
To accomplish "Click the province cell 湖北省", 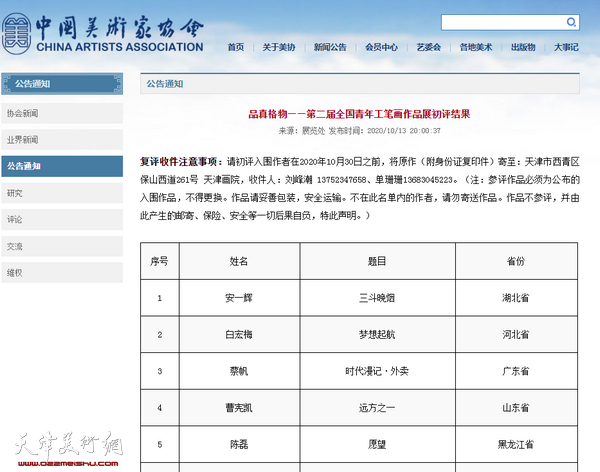I will point(516,298).
